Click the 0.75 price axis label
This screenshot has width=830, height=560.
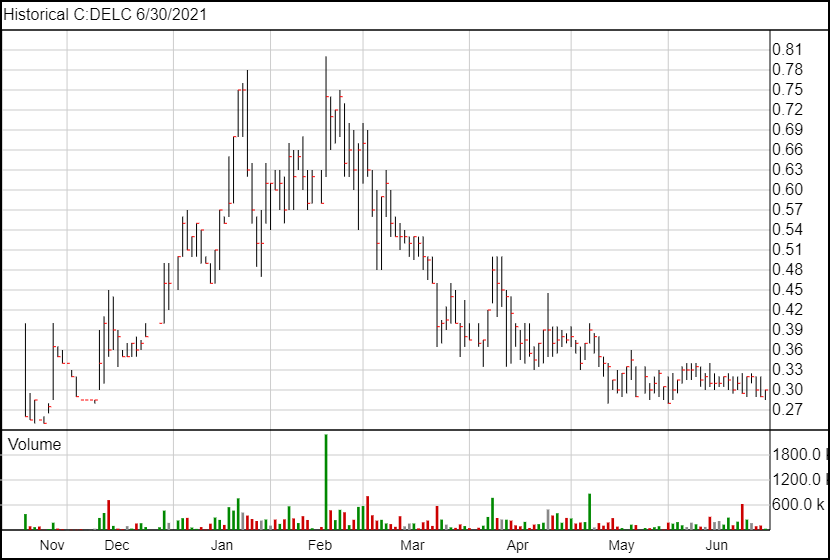tap(788, 90)
